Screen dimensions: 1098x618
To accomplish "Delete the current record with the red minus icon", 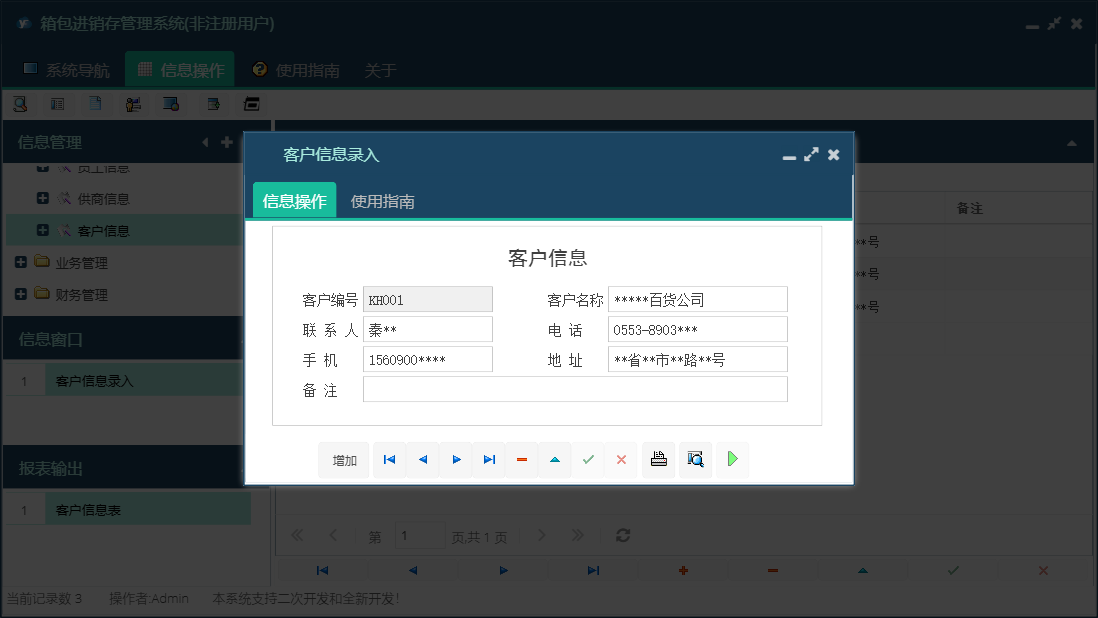I will (521, 459).
